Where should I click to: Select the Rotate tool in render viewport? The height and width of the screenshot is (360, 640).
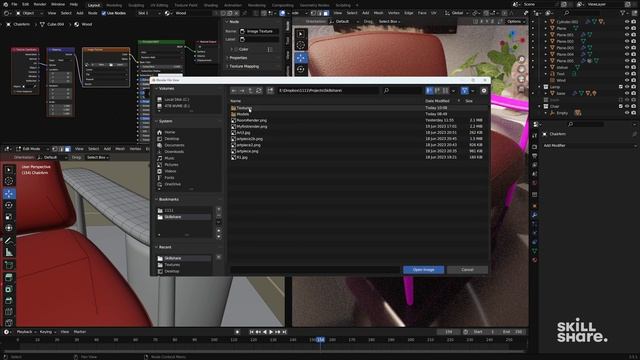[301, 69]
